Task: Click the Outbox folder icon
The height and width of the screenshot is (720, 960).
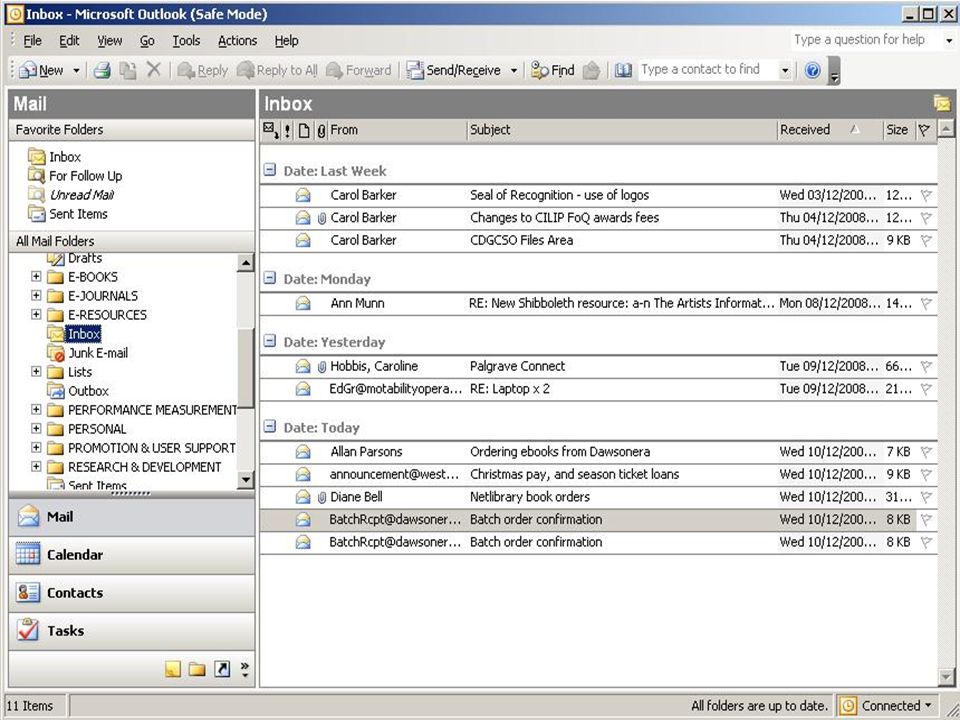Action: point(56,391)
